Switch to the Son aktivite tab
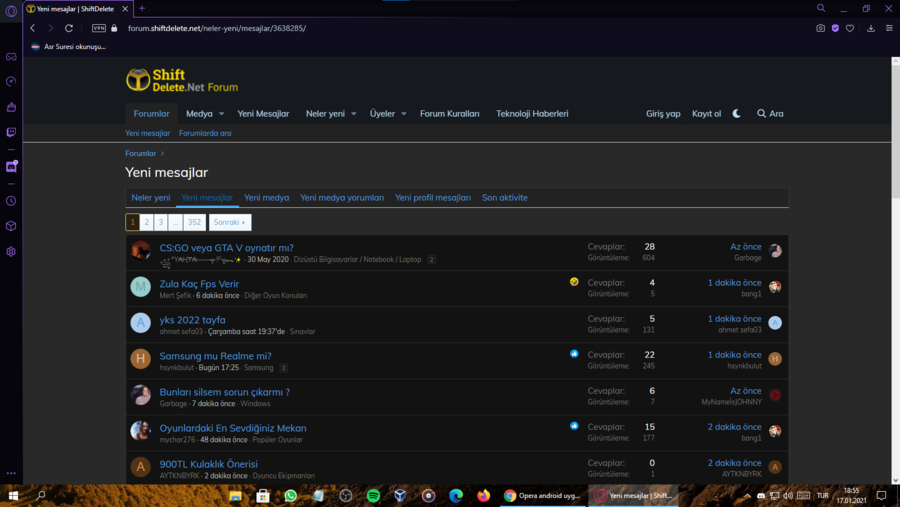The height and width of the screenshot is (507, 900). pos(504,198)
